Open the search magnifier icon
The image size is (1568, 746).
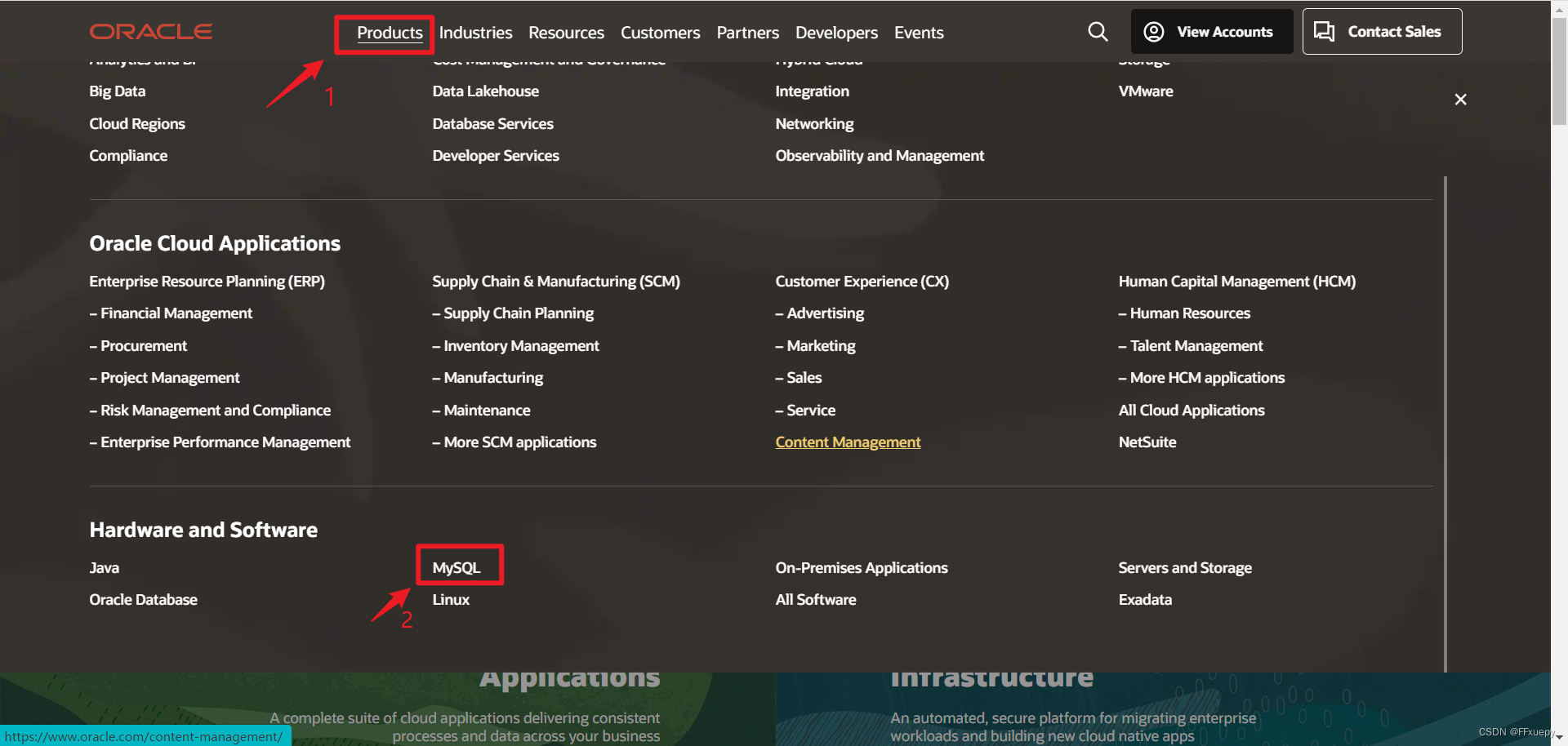[x=1098, y=32]
